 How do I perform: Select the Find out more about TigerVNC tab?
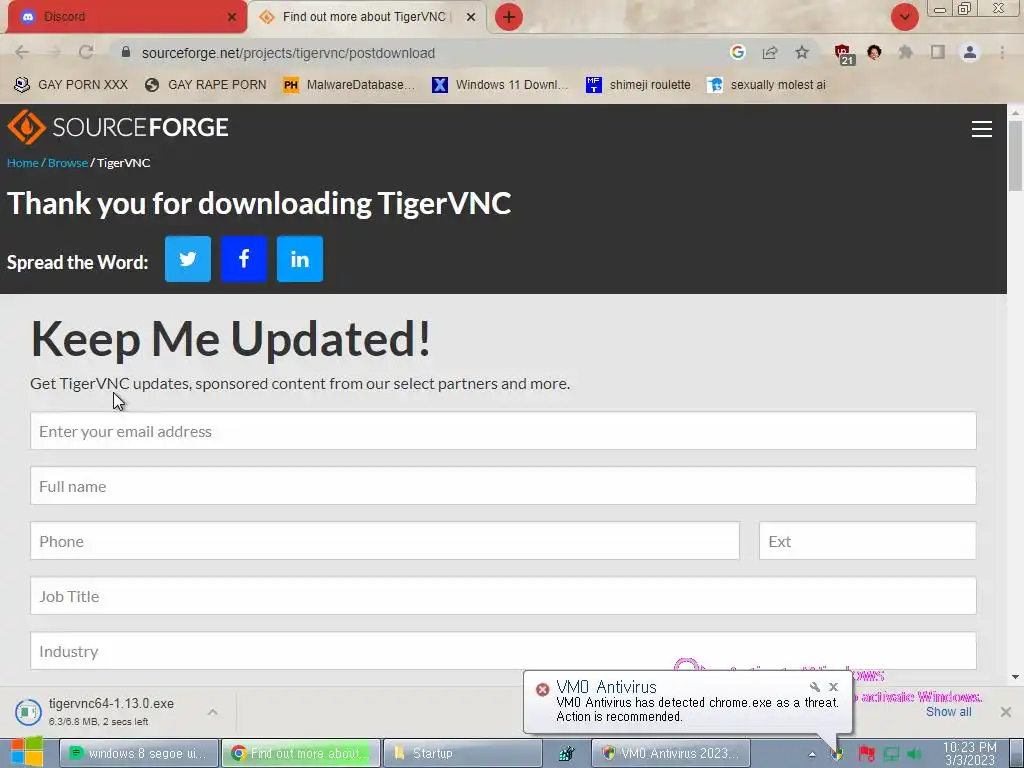click(x=366, y=17)
